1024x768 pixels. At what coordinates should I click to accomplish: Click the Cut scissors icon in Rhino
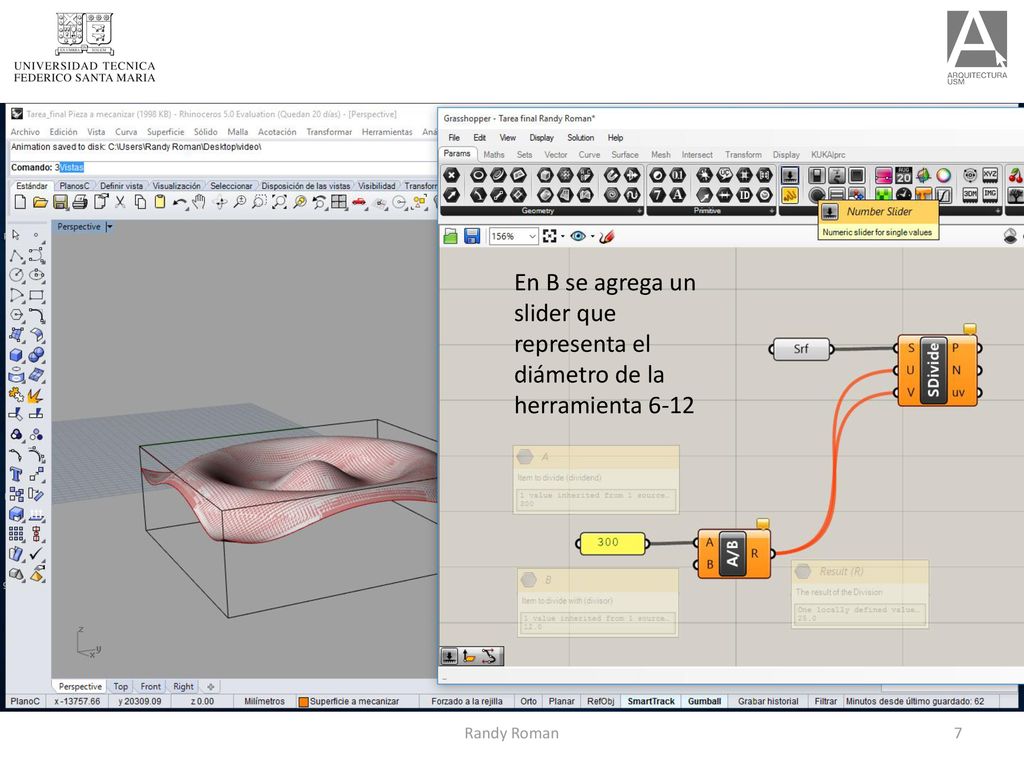(120, 202)
